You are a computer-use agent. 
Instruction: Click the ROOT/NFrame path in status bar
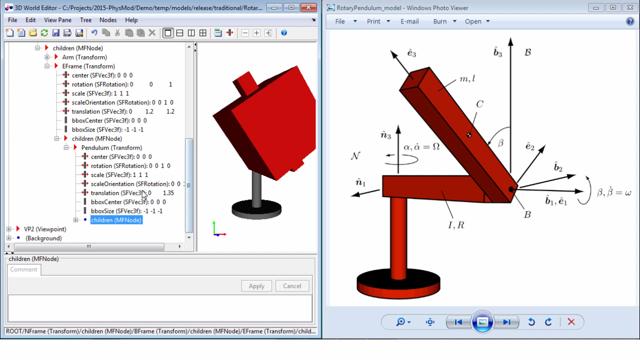point(160,331)
